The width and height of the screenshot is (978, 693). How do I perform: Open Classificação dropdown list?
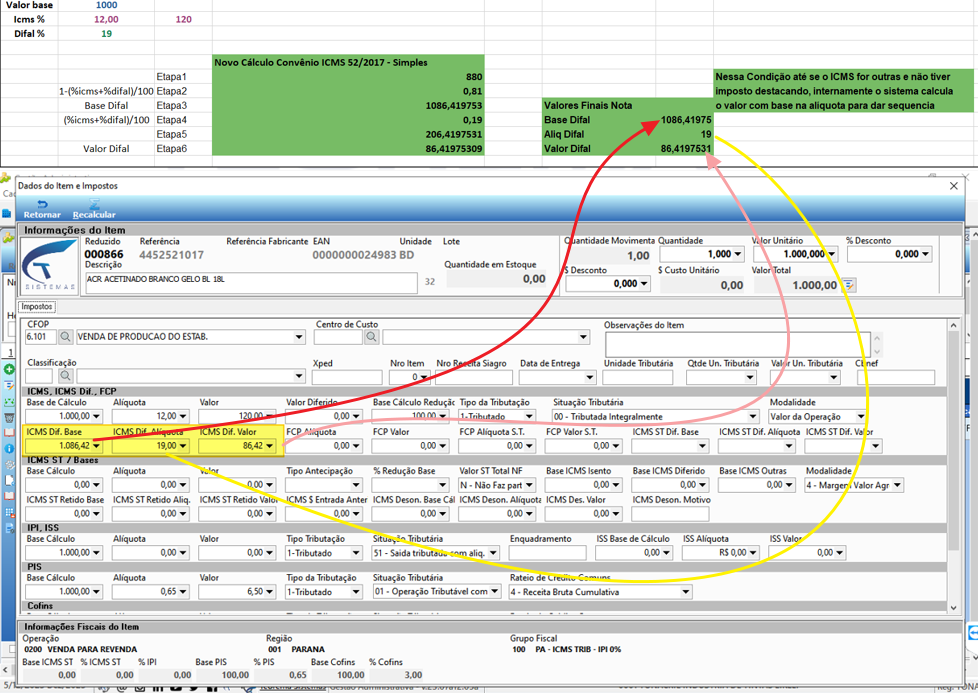(299, 376)
